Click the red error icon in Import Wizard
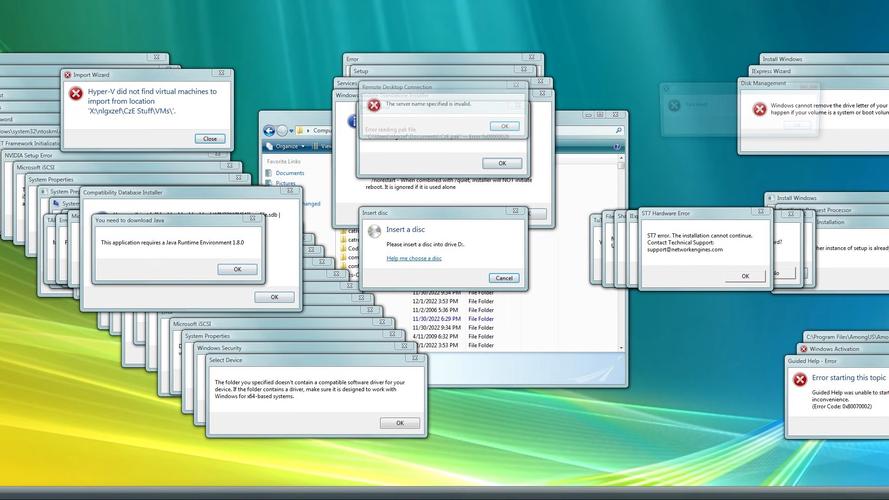 tap(75, 93)
